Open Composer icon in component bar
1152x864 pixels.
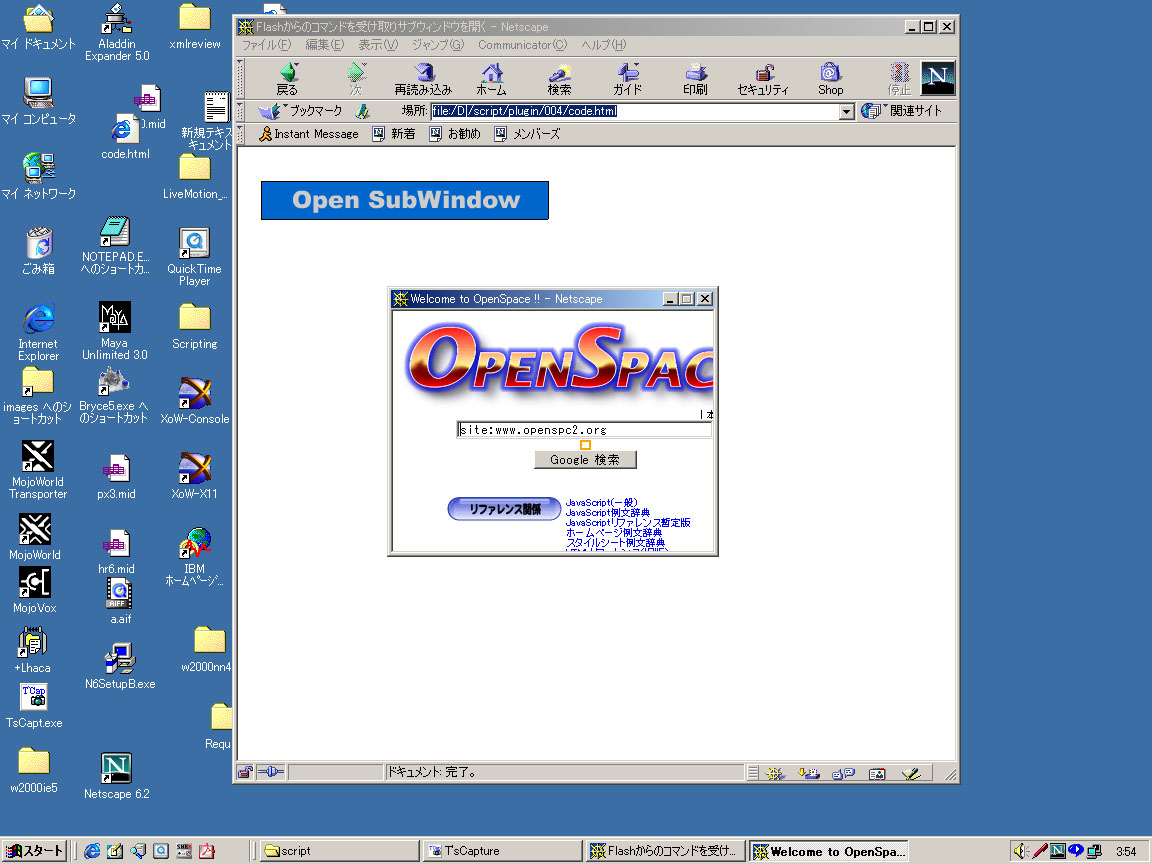911,773
